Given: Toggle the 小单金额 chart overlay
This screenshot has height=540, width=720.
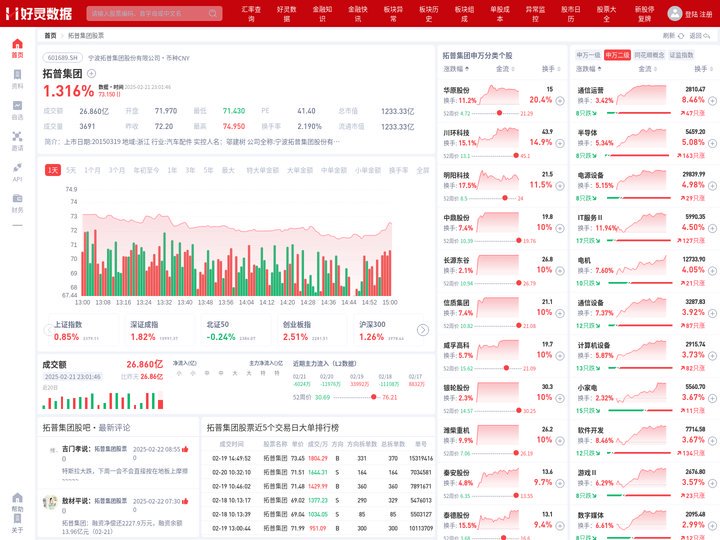Looking at the screenshot, I should point(368,170).
